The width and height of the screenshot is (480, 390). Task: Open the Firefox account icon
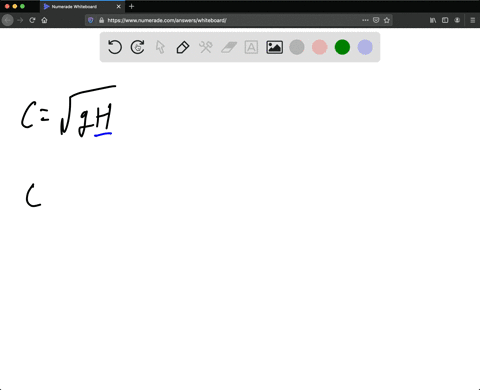(x=457, y=20)
